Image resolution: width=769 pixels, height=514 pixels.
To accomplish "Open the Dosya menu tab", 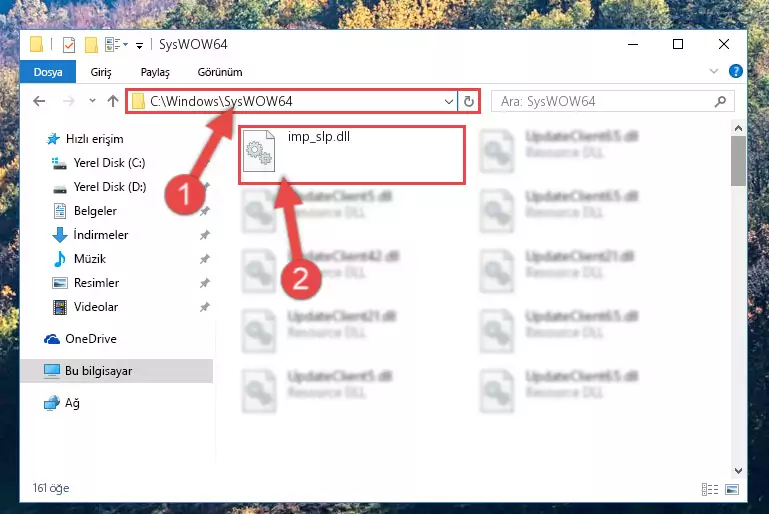I will pos(48,72).
